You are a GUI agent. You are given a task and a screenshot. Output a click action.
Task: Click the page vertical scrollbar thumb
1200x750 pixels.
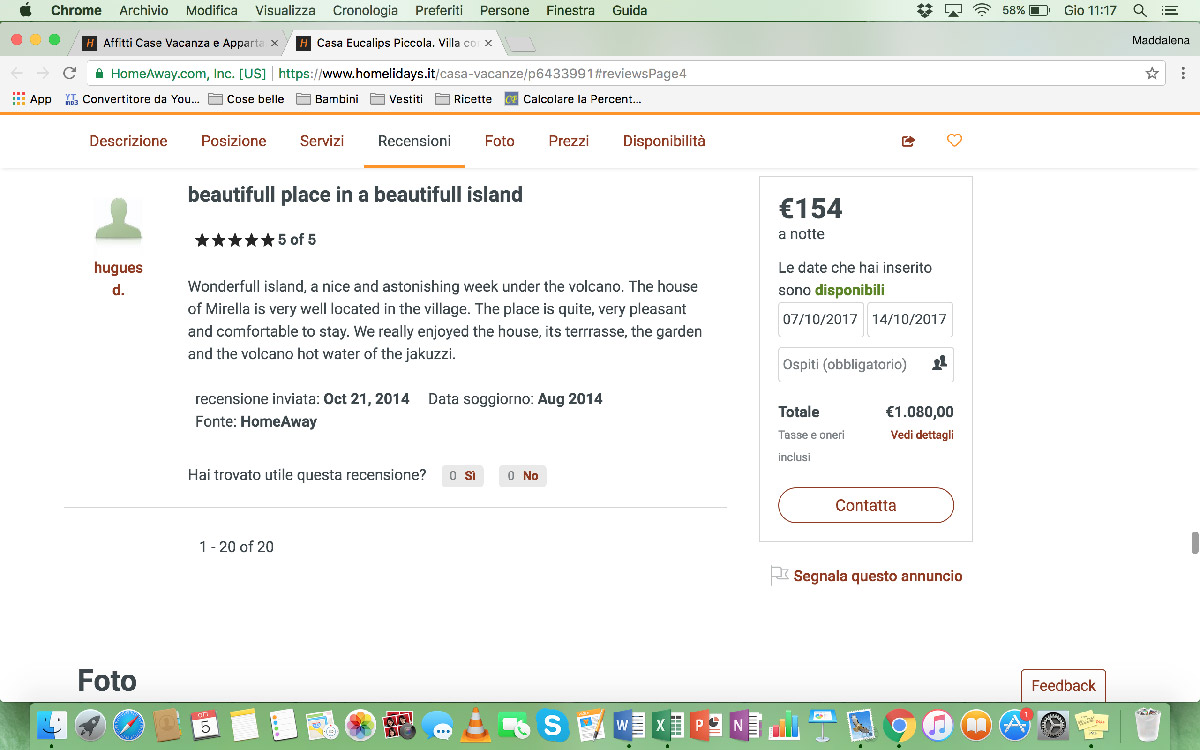click(1194, 542)
